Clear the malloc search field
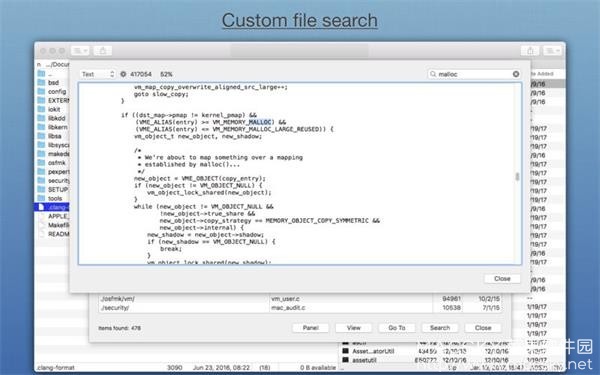 click(x=516, y=74)
